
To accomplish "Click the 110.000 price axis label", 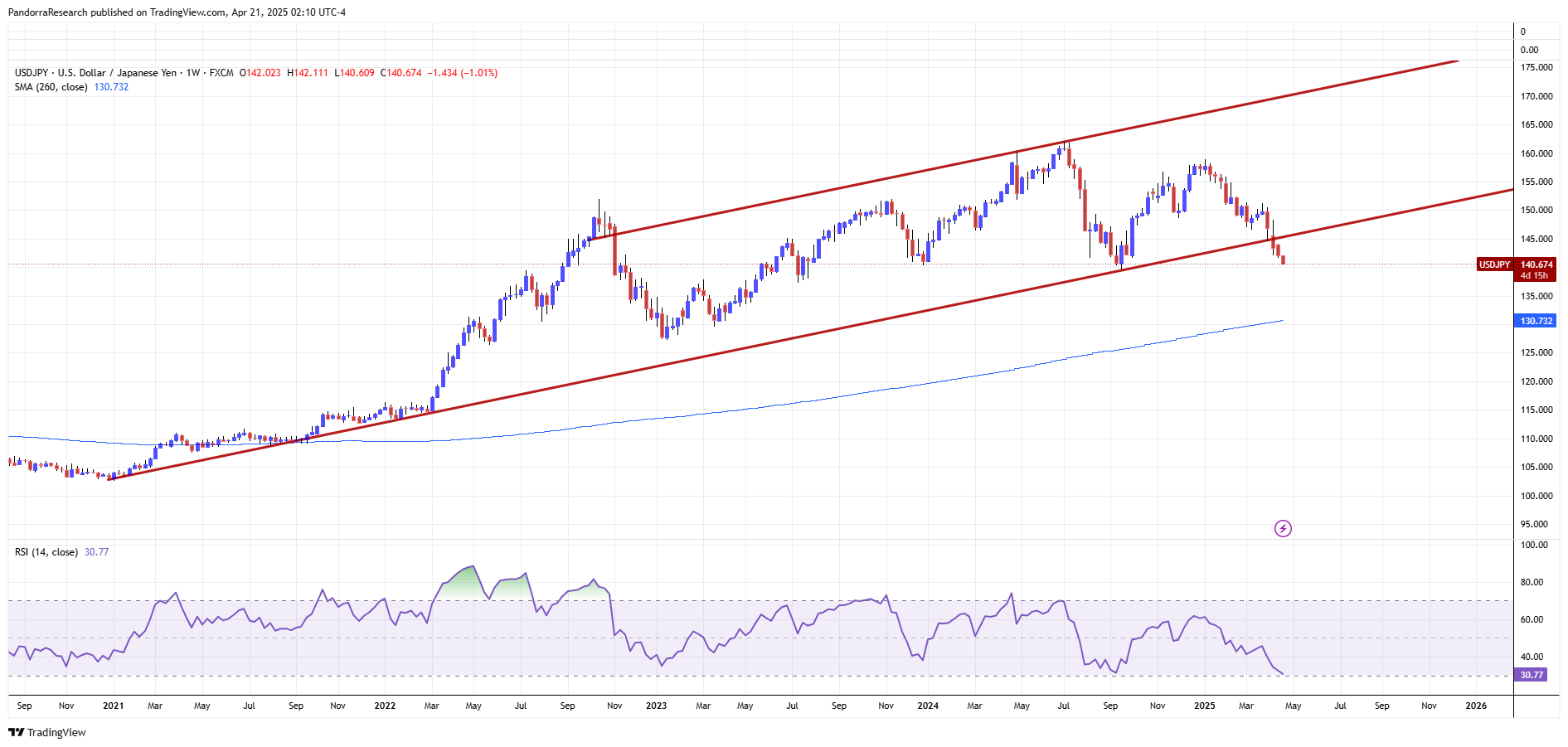I will pyautogui.click(x=1536, y=439).
